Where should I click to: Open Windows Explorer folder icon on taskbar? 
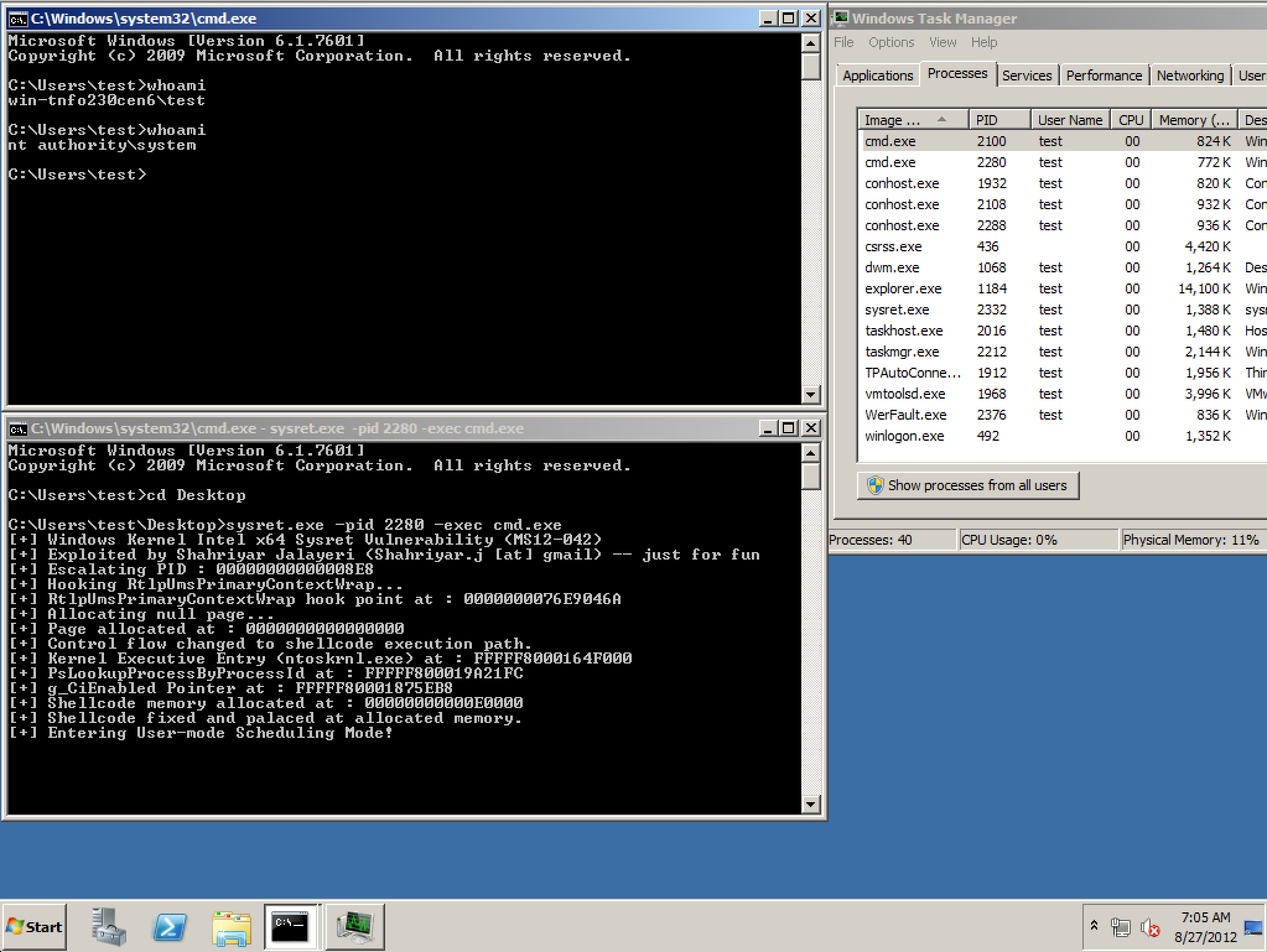tap(231, 927)
